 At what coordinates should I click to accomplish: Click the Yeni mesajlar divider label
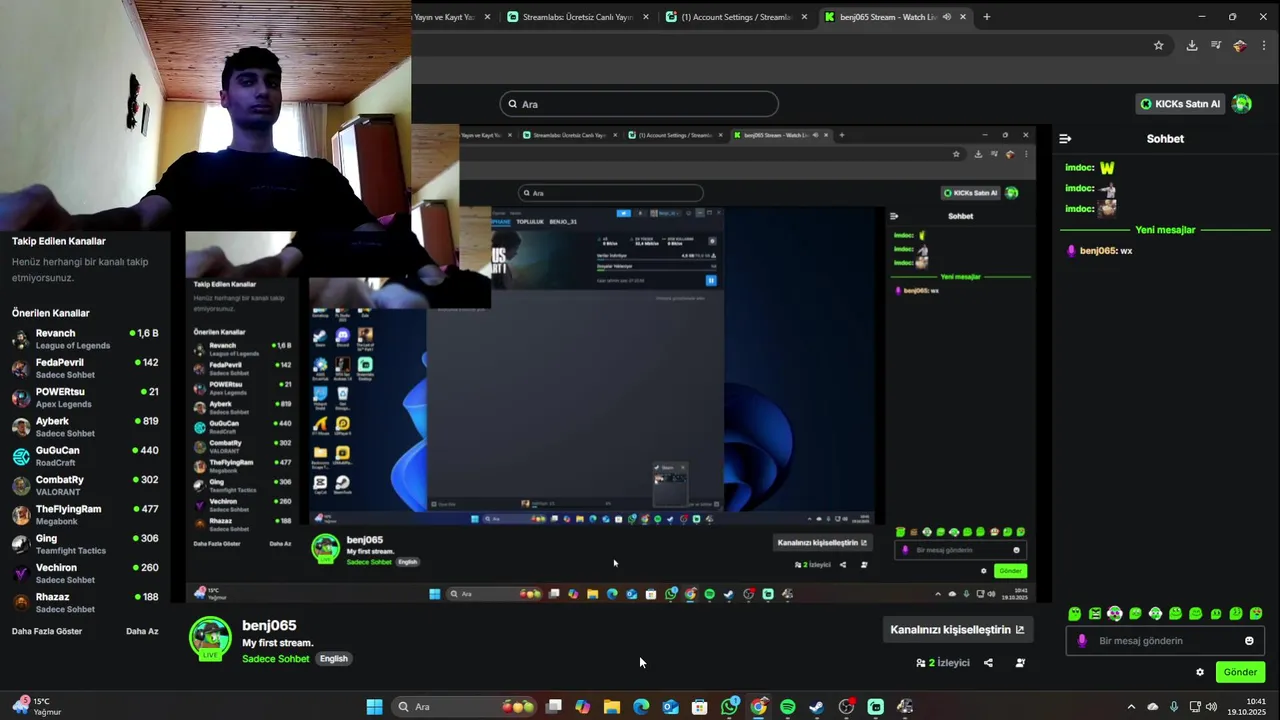(x=1165, y=230)
